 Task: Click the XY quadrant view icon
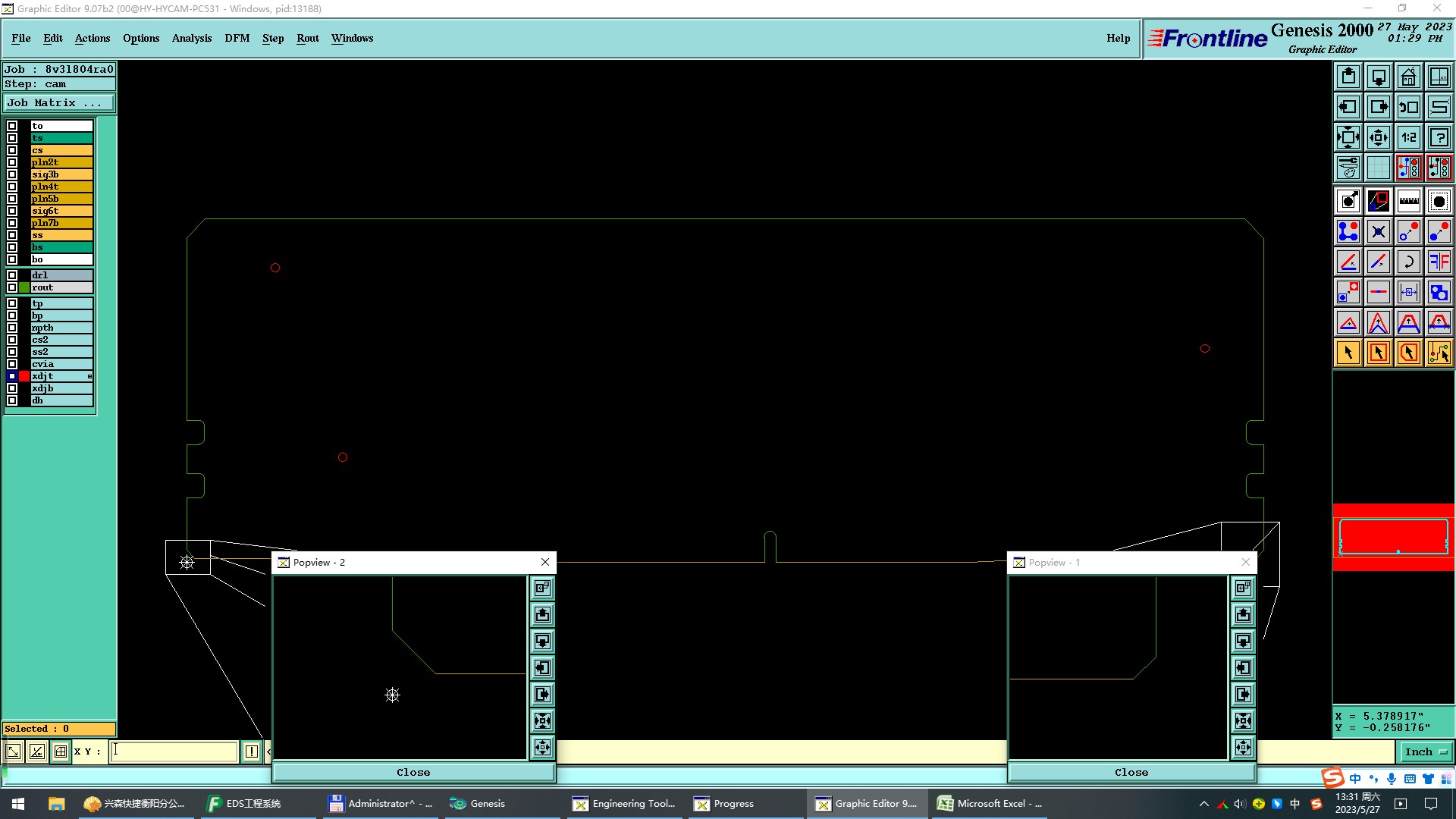(x=1439, y=77)
